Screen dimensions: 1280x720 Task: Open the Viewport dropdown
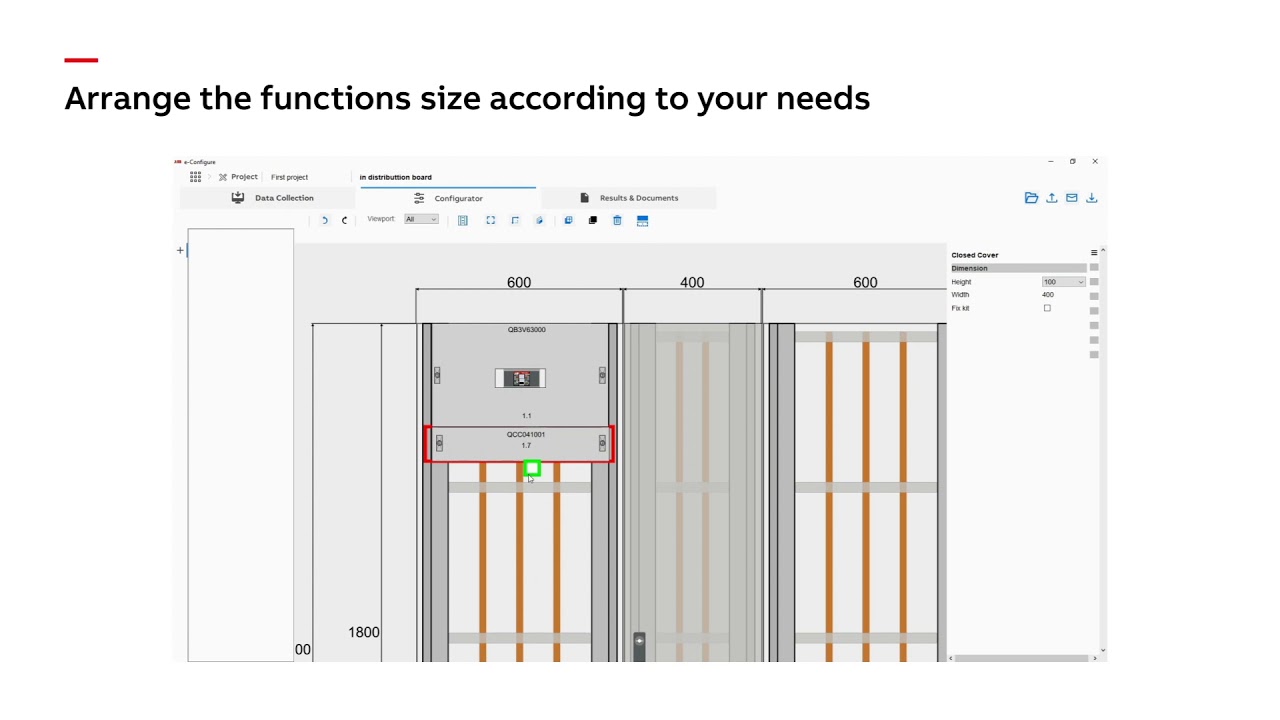[421, 219]
